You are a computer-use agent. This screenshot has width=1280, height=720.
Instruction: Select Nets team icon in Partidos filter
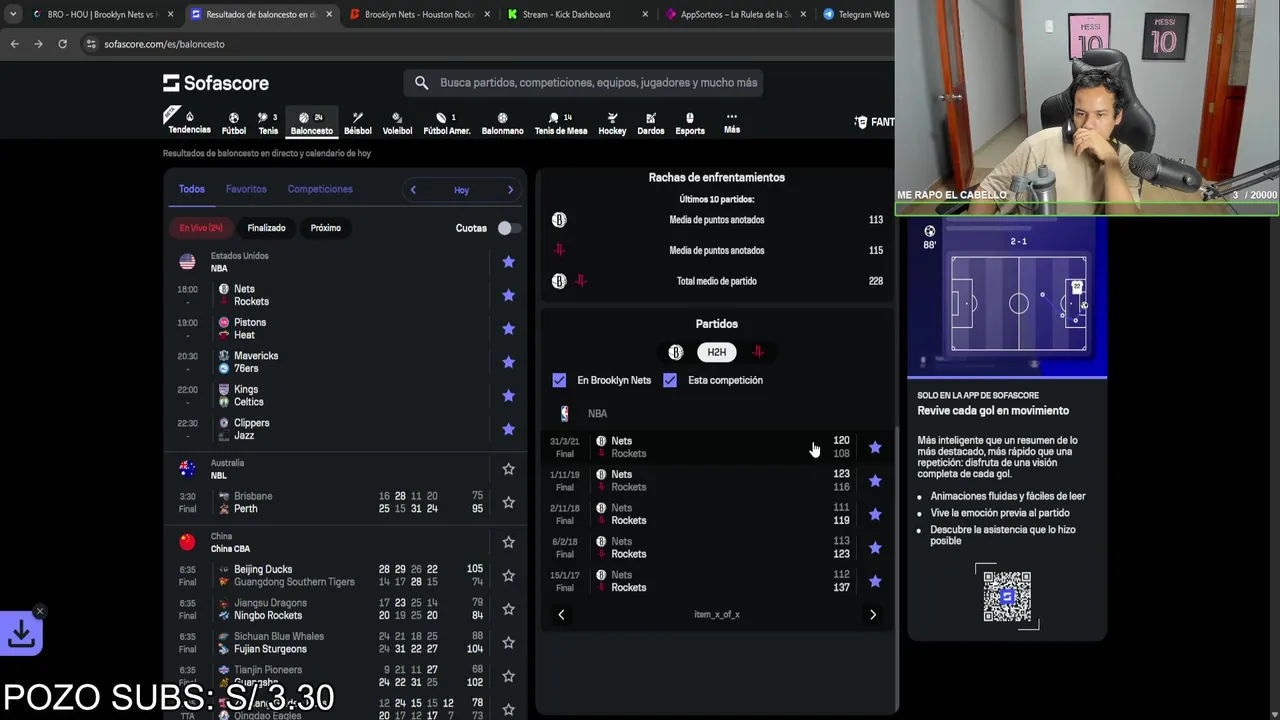676,352
